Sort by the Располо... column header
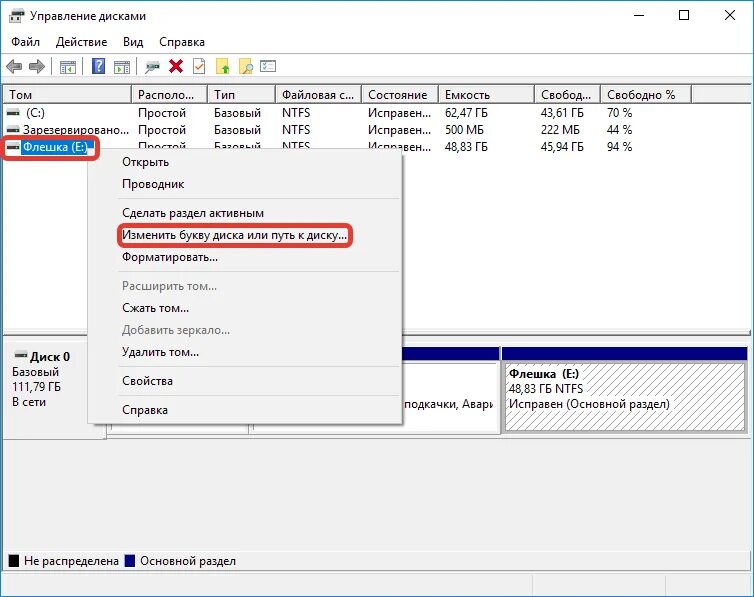The image size is (754, 597). click(170, 95)
